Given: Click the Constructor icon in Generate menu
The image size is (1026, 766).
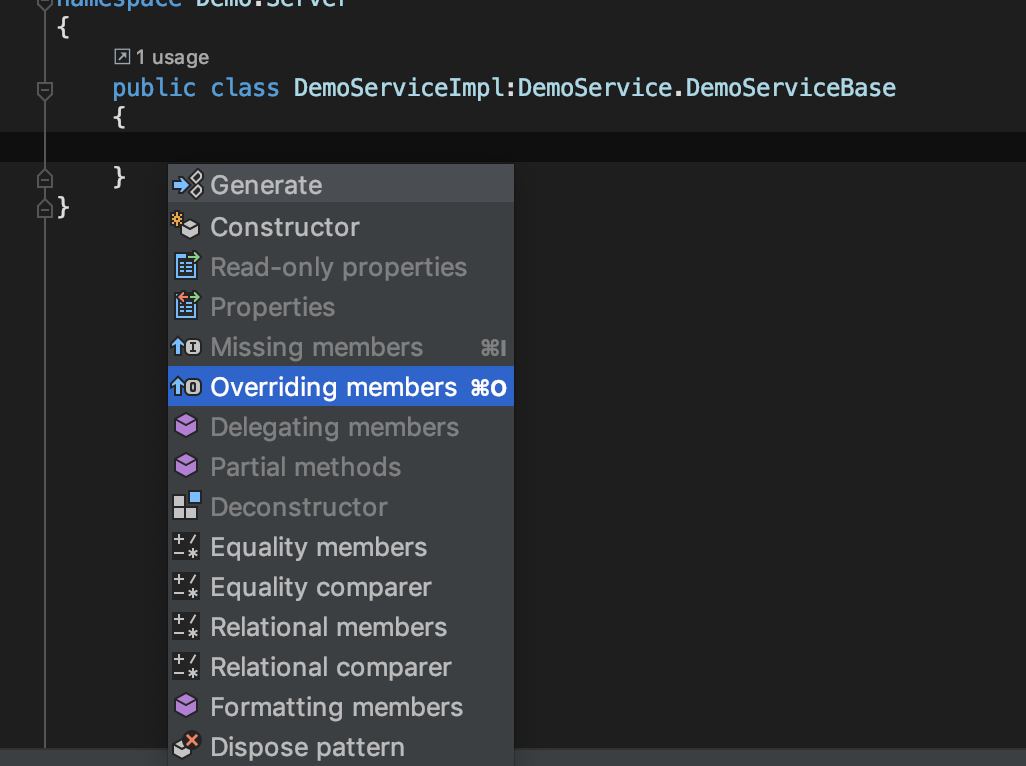Looking at the screenshot, I should point(186,227).
